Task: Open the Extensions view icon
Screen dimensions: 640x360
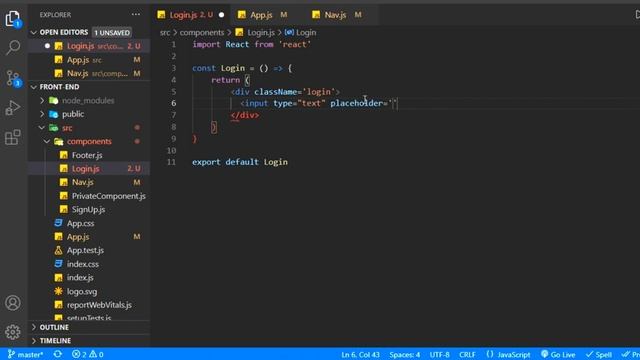Action: pyautogui.click(x=13, y=137)
